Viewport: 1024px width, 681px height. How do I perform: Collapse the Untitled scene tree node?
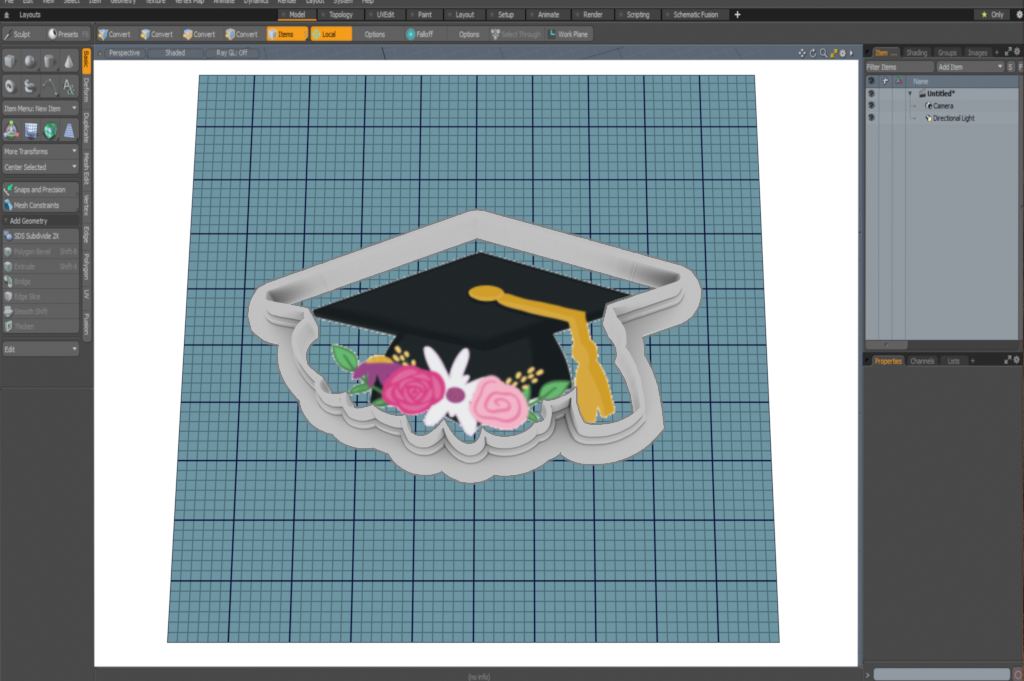(910, 93)
